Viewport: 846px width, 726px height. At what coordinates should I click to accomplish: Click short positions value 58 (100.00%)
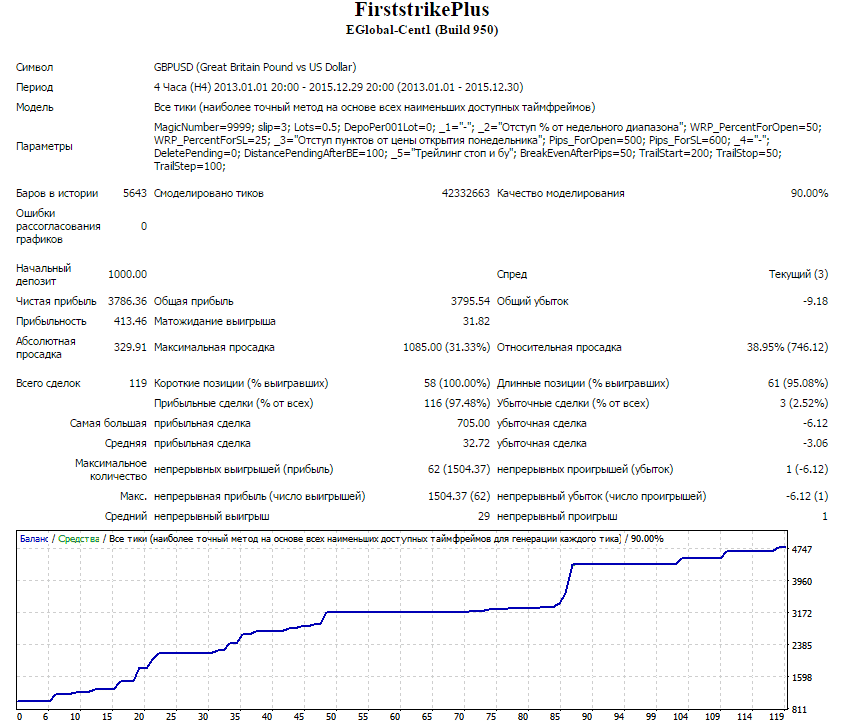pos(457,383)
